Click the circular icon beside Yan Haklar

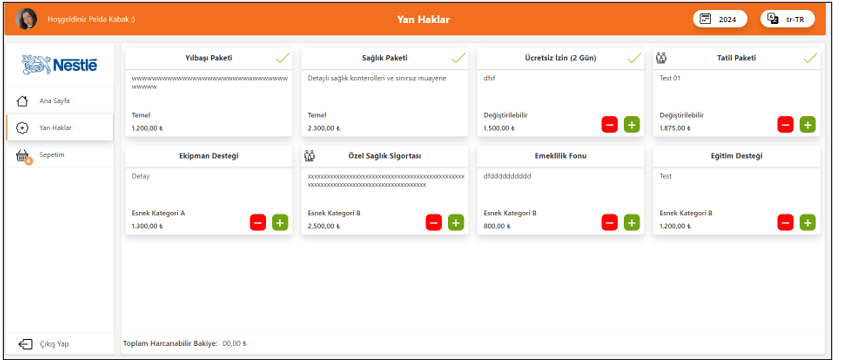pyautogui.click(x=22, y=128)
